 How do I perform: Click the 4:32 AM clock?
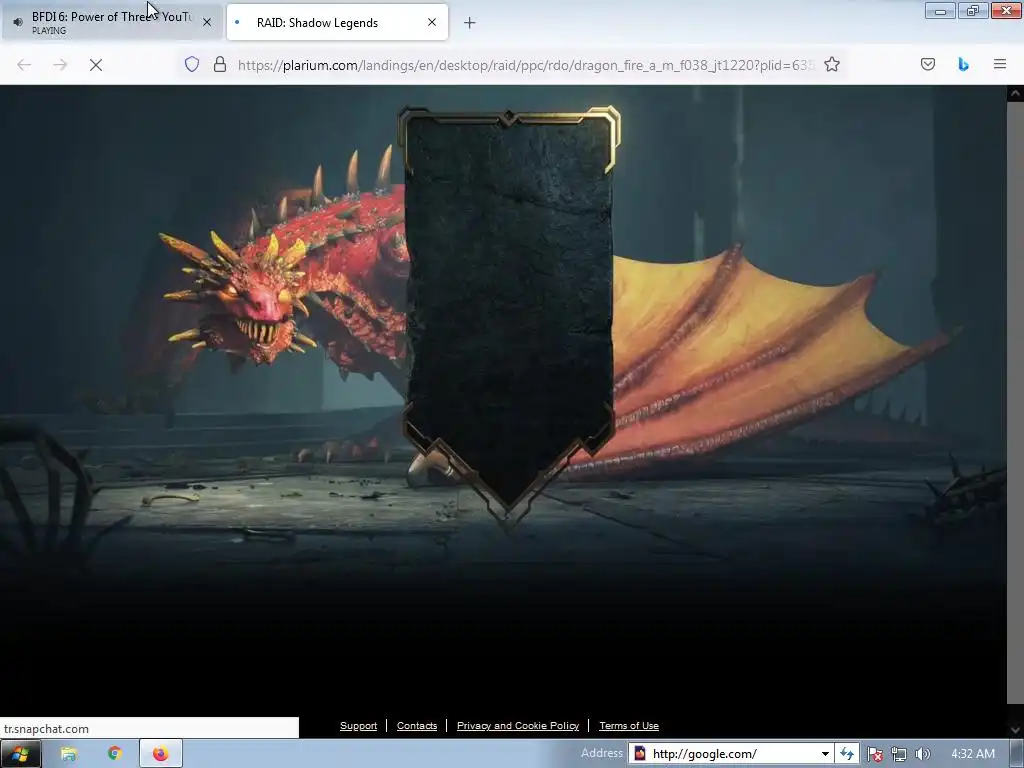[973, 754]
